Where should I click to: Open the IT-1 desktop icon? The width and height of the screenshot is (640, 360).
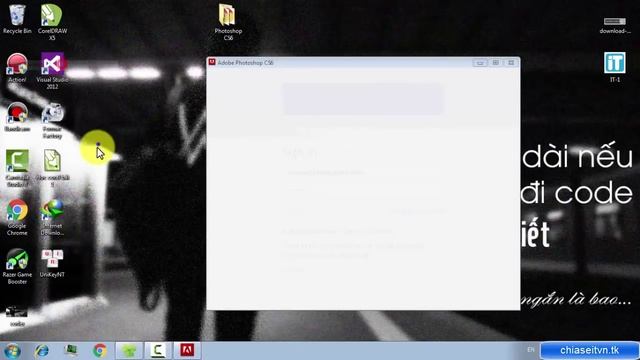coord(615,67)
